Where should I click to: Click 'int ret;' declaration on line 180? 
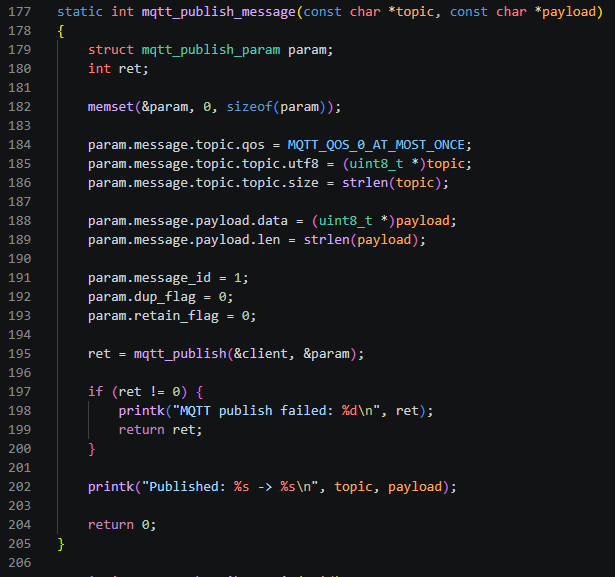pos(118,69)
